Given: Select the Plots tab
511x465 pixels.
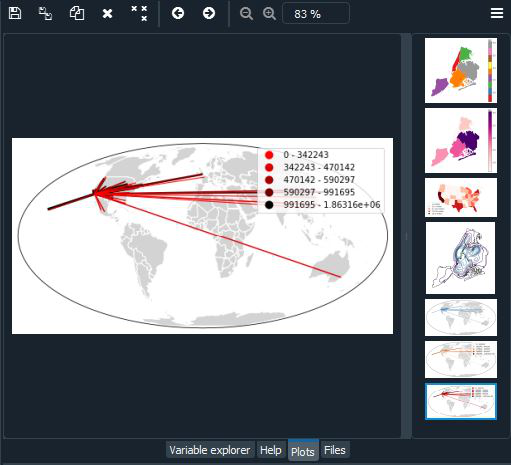Looking at the screenshot, I should [x=303, y=451].
